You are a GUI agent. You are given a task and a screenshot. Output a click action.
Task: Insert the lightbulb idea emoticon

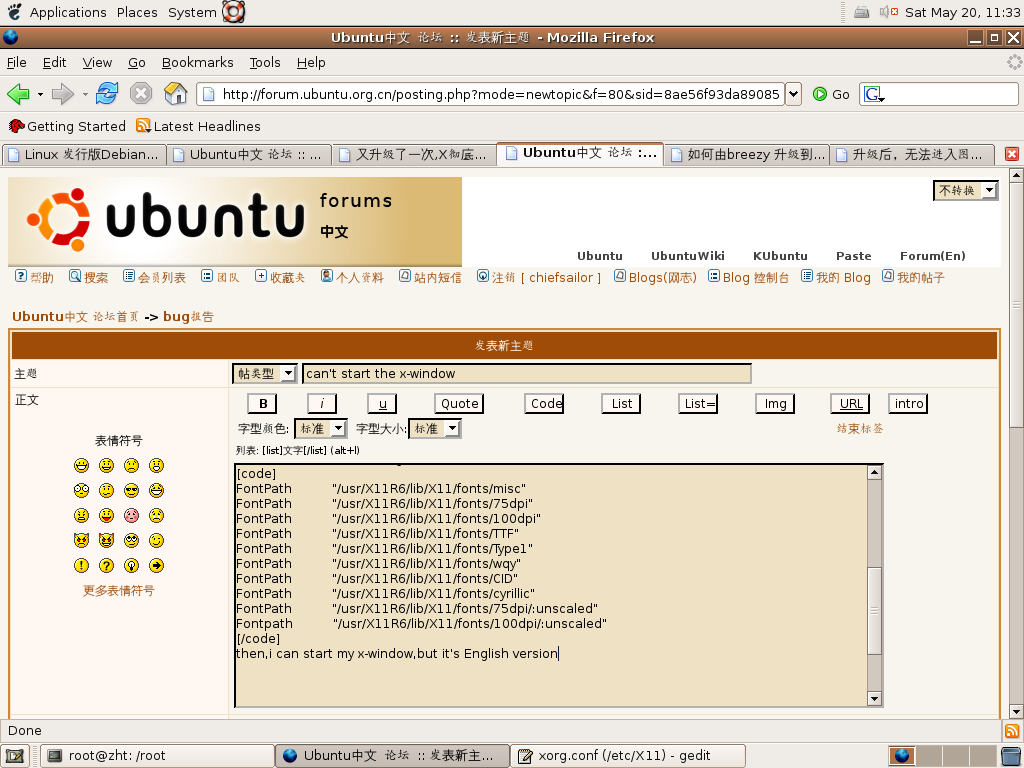click(x=131, y=566)
